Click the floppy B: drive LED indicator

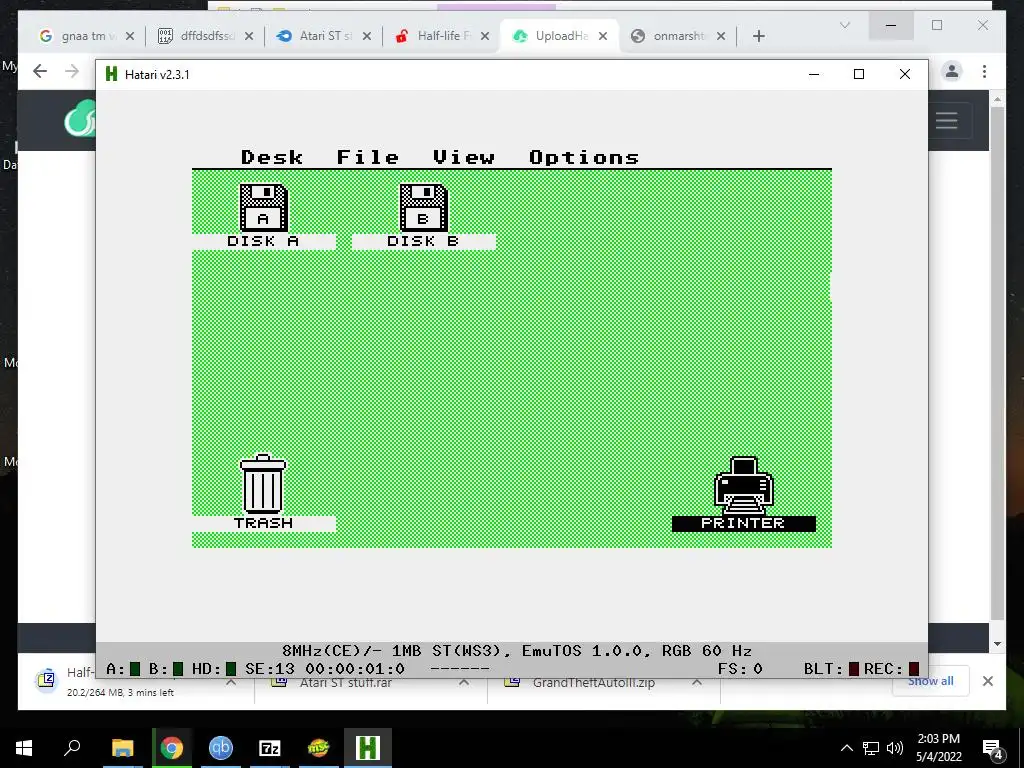(178, 669)
